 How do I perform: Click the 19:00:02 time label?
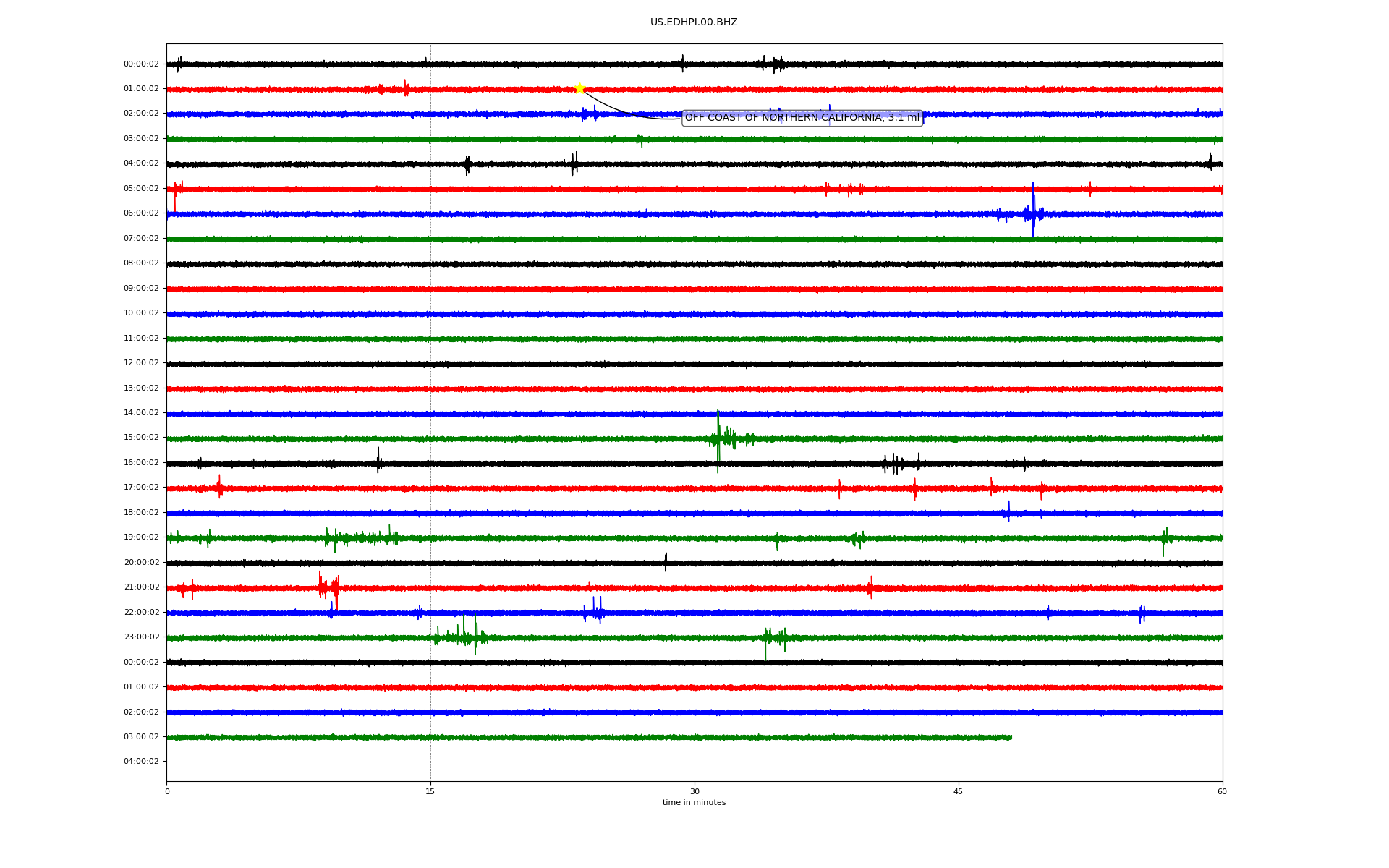pyautogui.click(x=141, y=537)
